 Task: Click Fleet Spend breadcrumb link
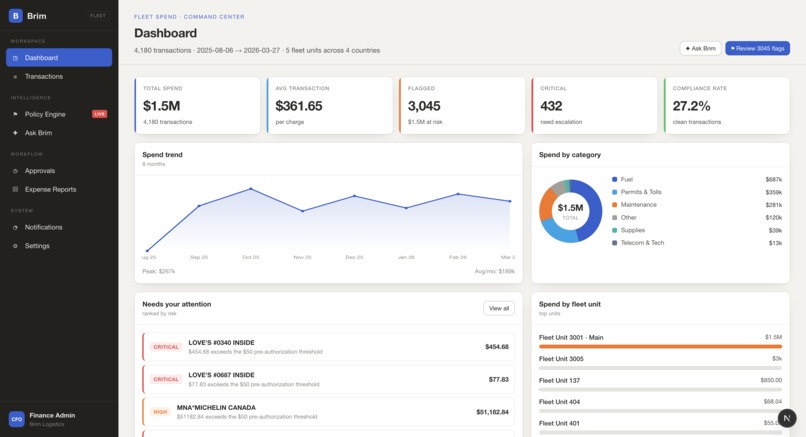pos(155,17)
